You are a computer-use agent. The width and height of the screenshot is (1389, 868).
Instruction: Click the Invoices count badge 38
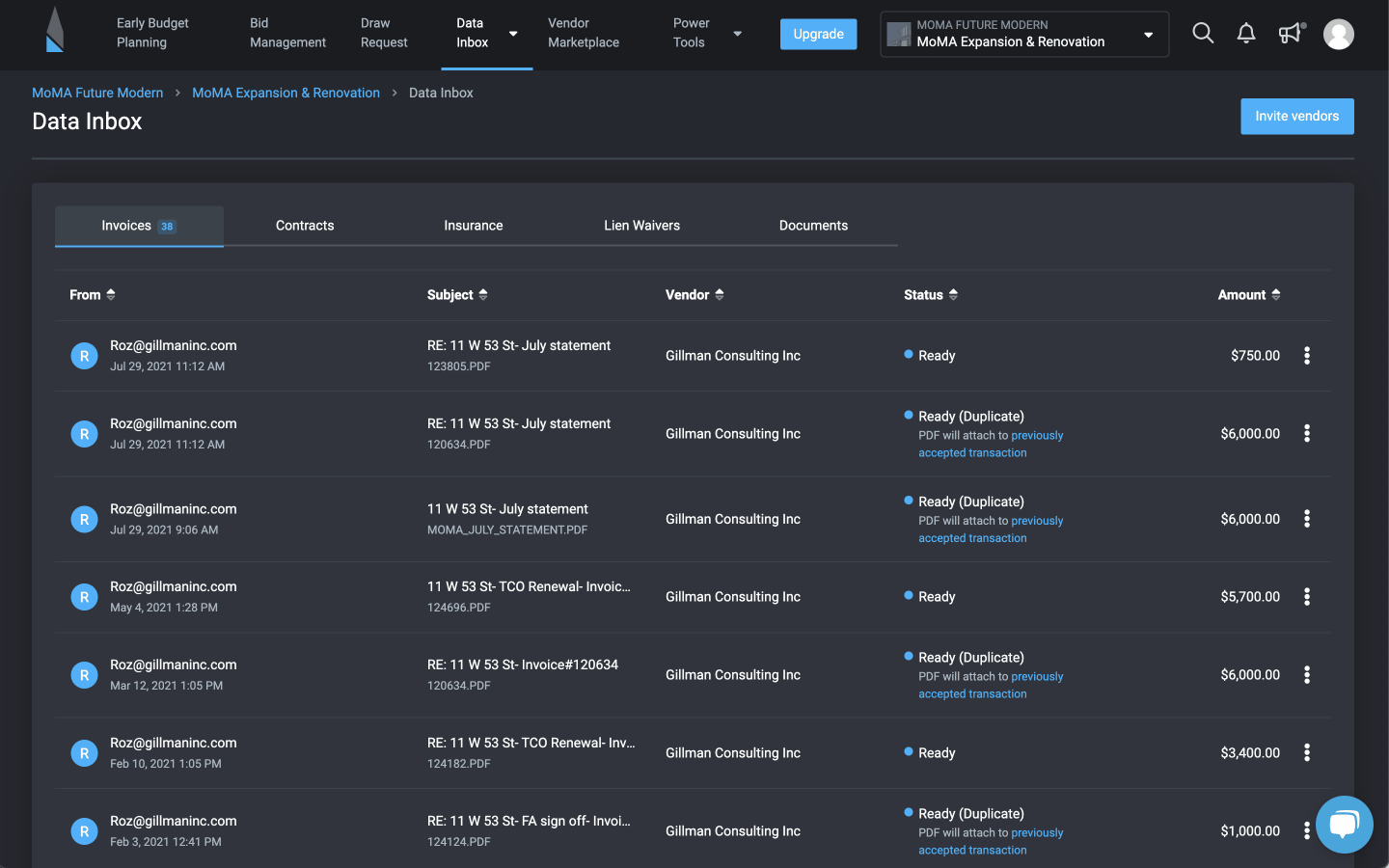coord(167,227)
